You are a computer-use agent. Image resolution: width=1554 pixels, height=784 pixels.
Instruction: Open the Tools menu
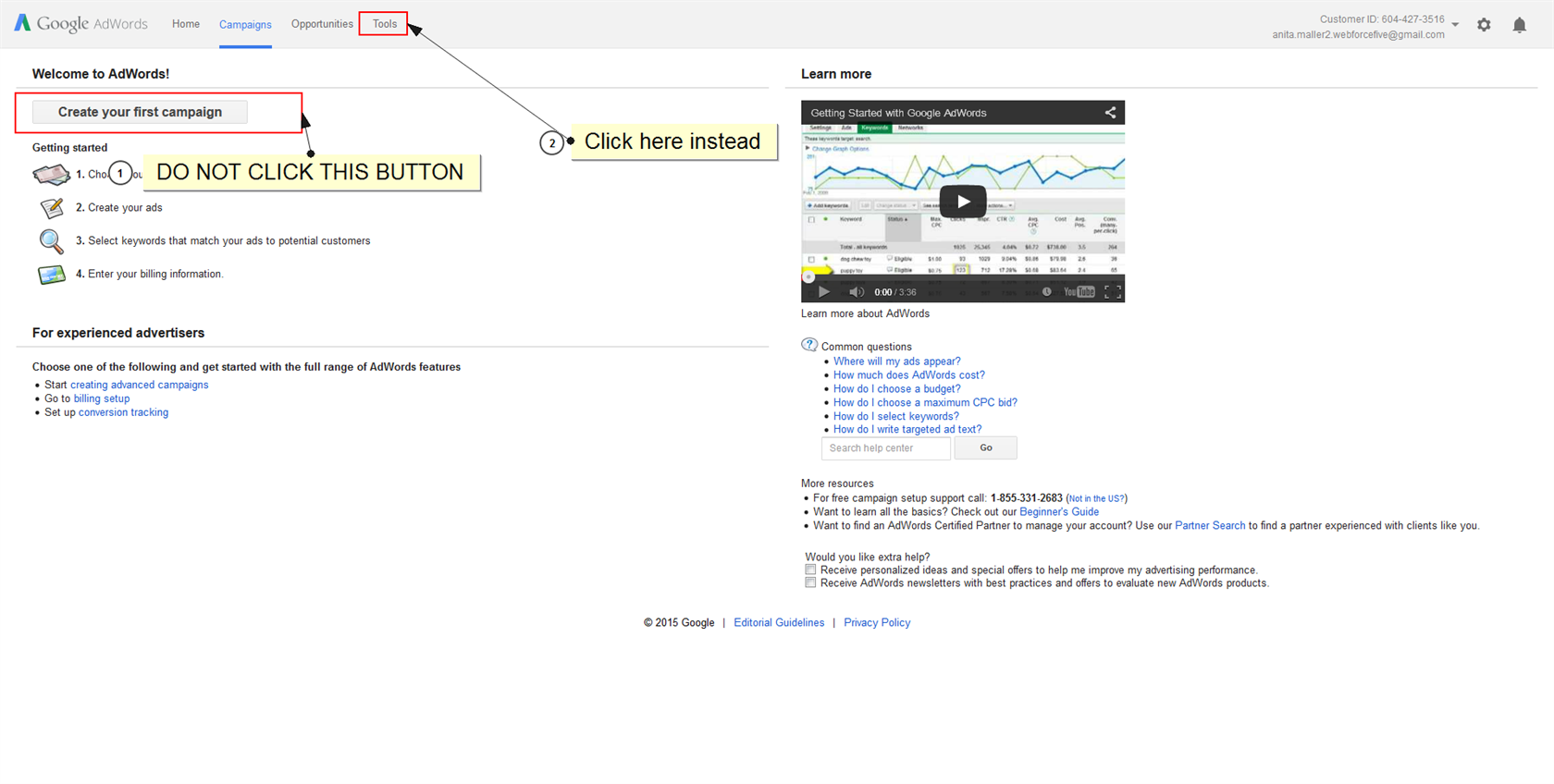pos(384,24)
